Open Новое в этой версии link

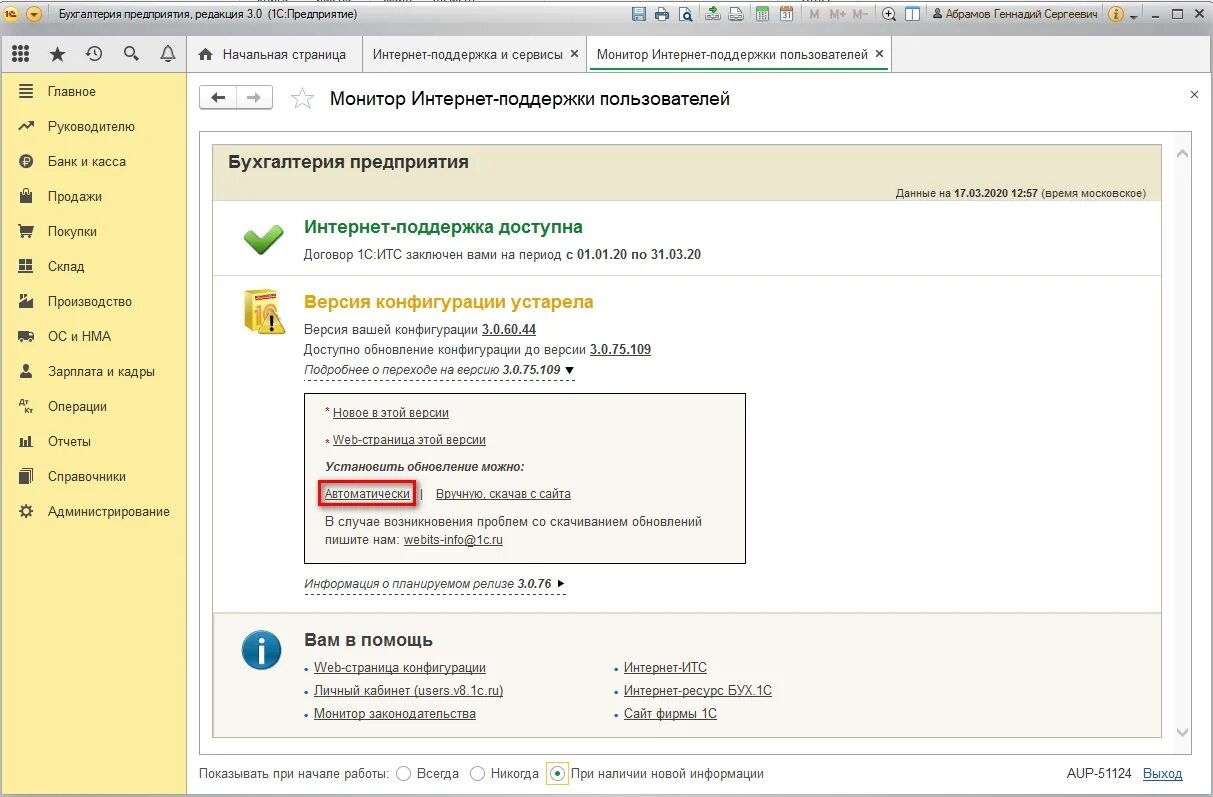click(x=391, y=412)
